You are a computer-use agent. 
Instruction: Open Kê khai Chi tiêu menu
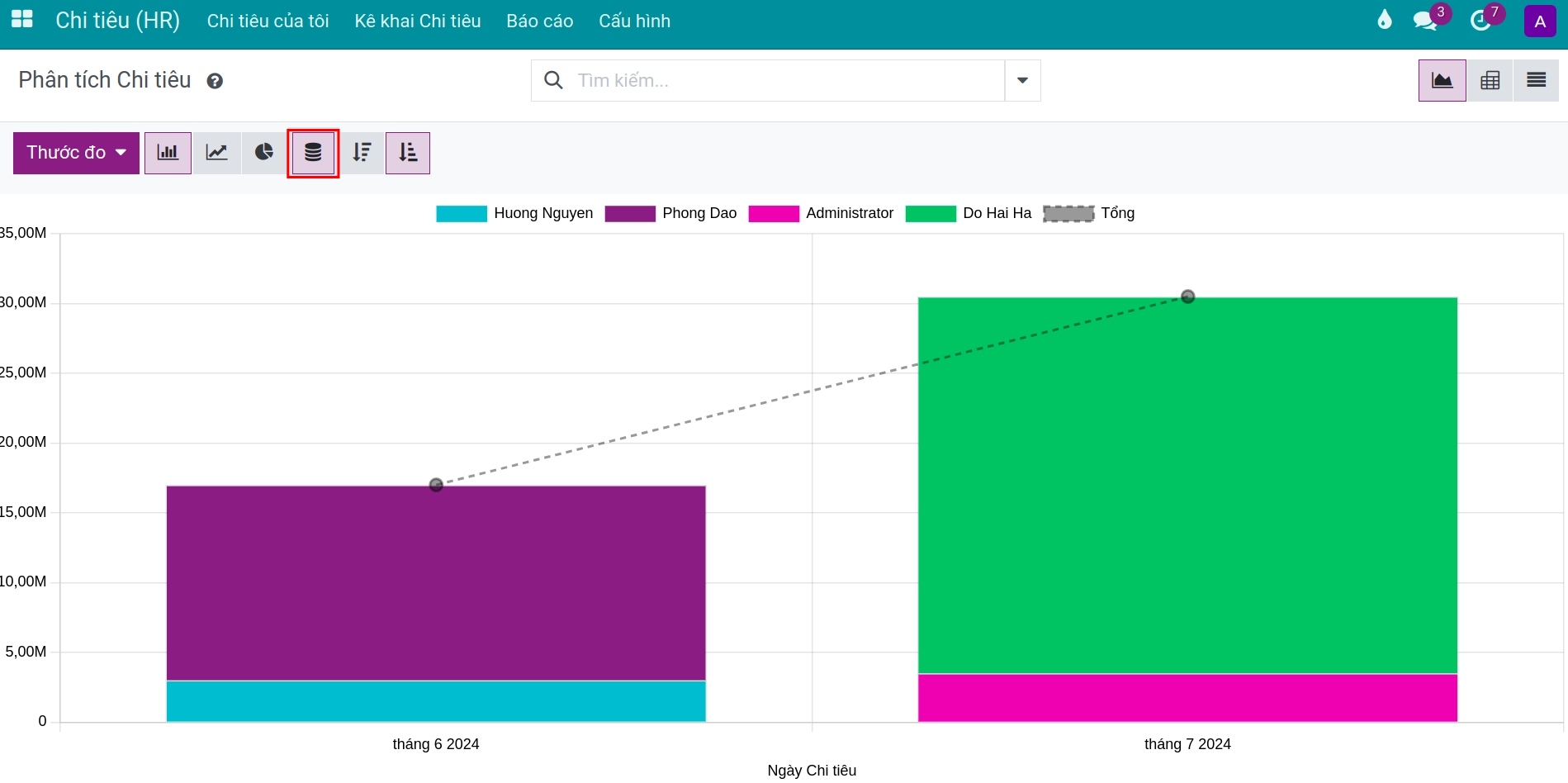point(418,21)
